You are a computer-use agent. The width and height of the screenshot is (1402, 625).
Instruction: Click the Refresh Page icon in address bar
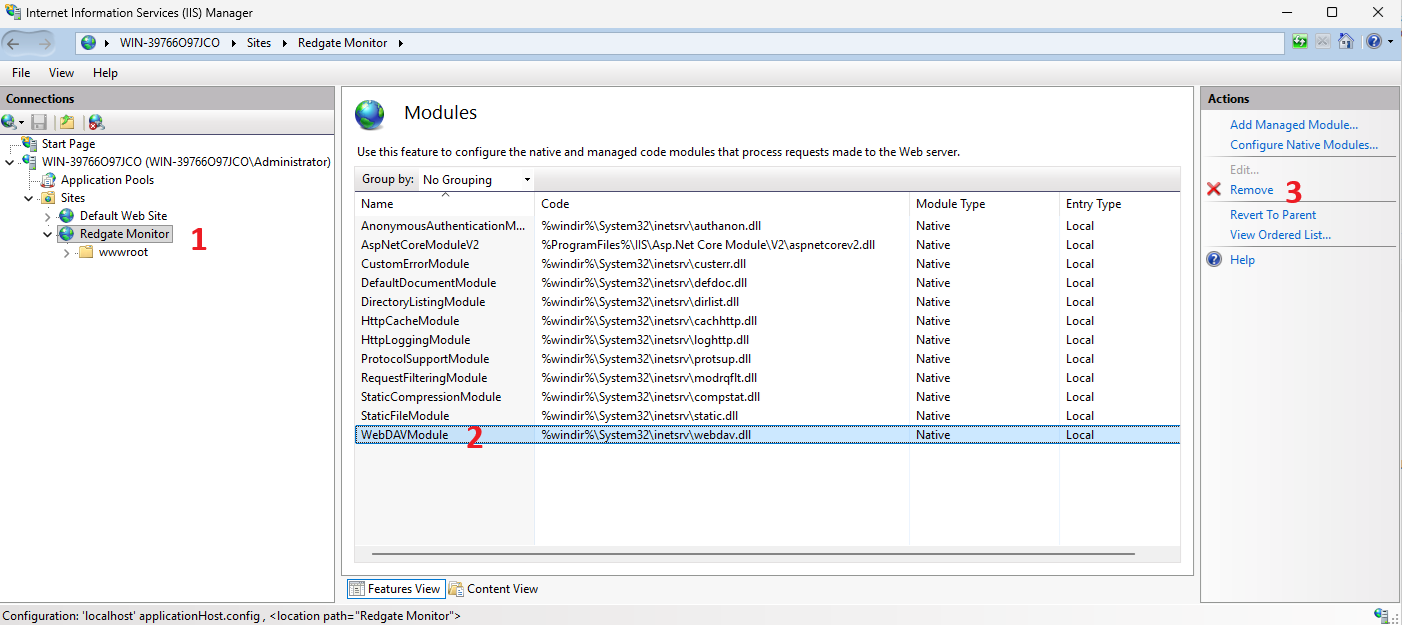tap(1300, 42)
